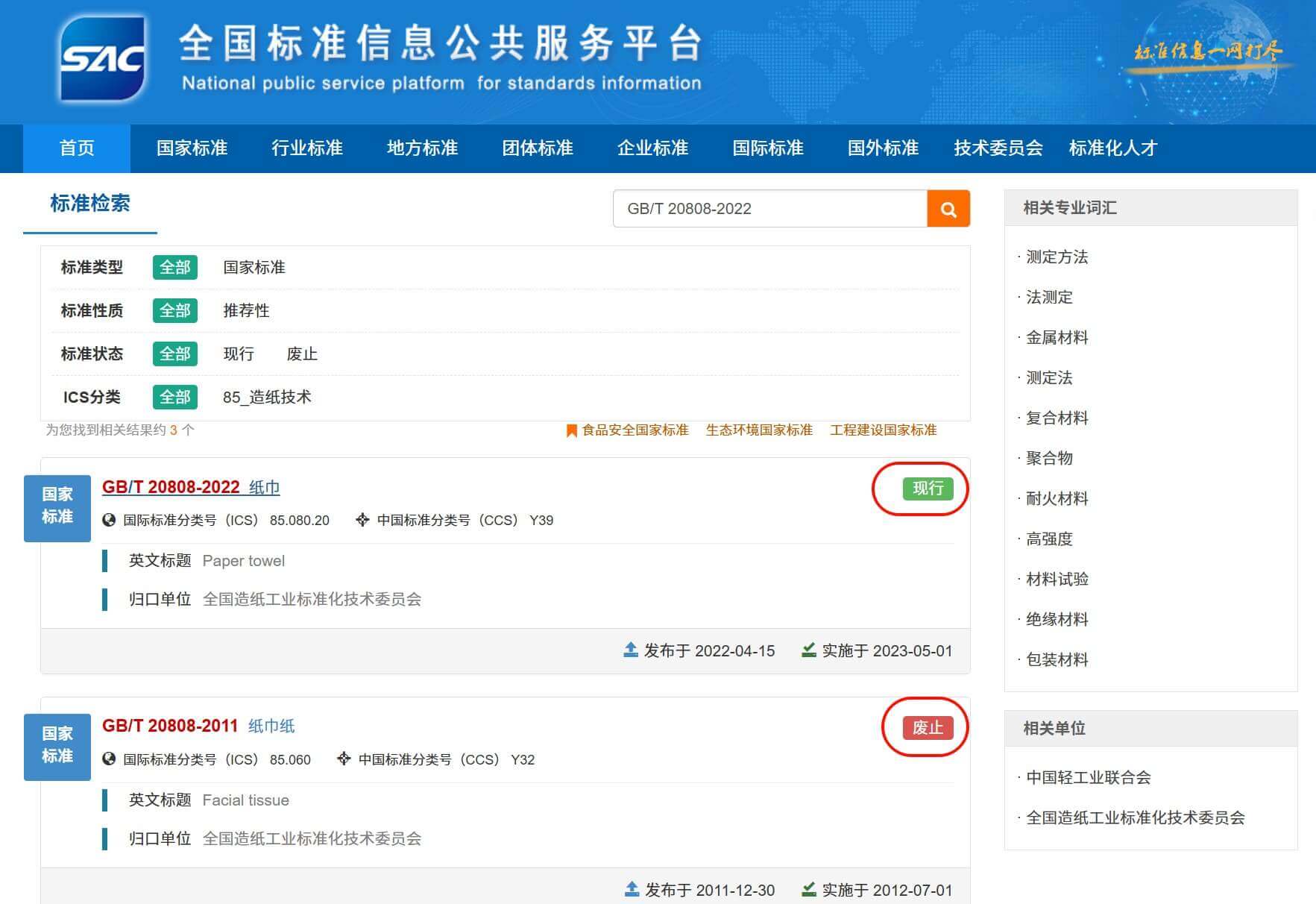This screenshot has width=1316, height=904.
Task: Go to the 技术委员会 menu item
Action: point(998,148)
